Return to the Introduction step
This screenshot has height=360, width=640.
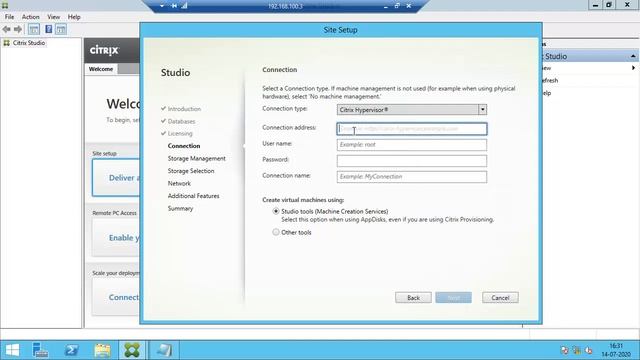184,109
